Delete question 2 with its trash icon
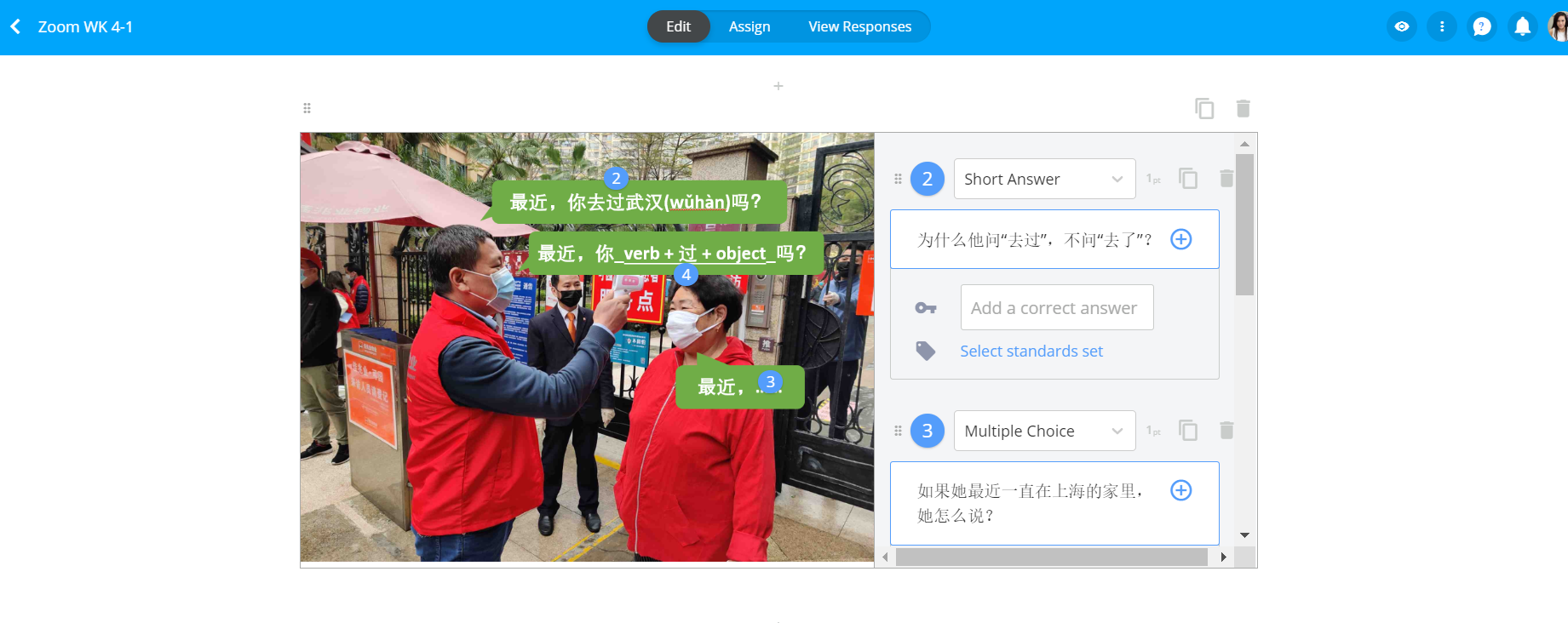The height and width of the screenshot is (623, 1568). [1226, 179]
